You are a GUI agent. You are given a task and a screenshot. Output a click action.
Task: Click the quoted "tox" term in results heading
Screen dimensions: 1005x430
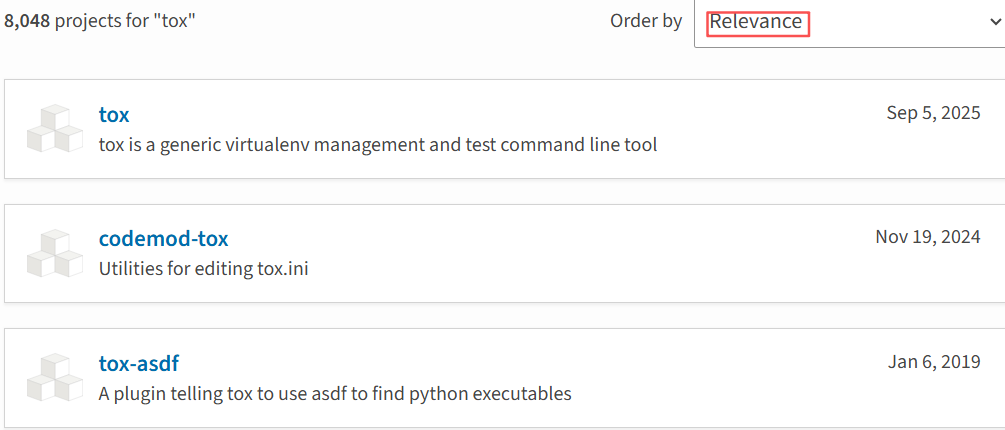click(174, 21)
